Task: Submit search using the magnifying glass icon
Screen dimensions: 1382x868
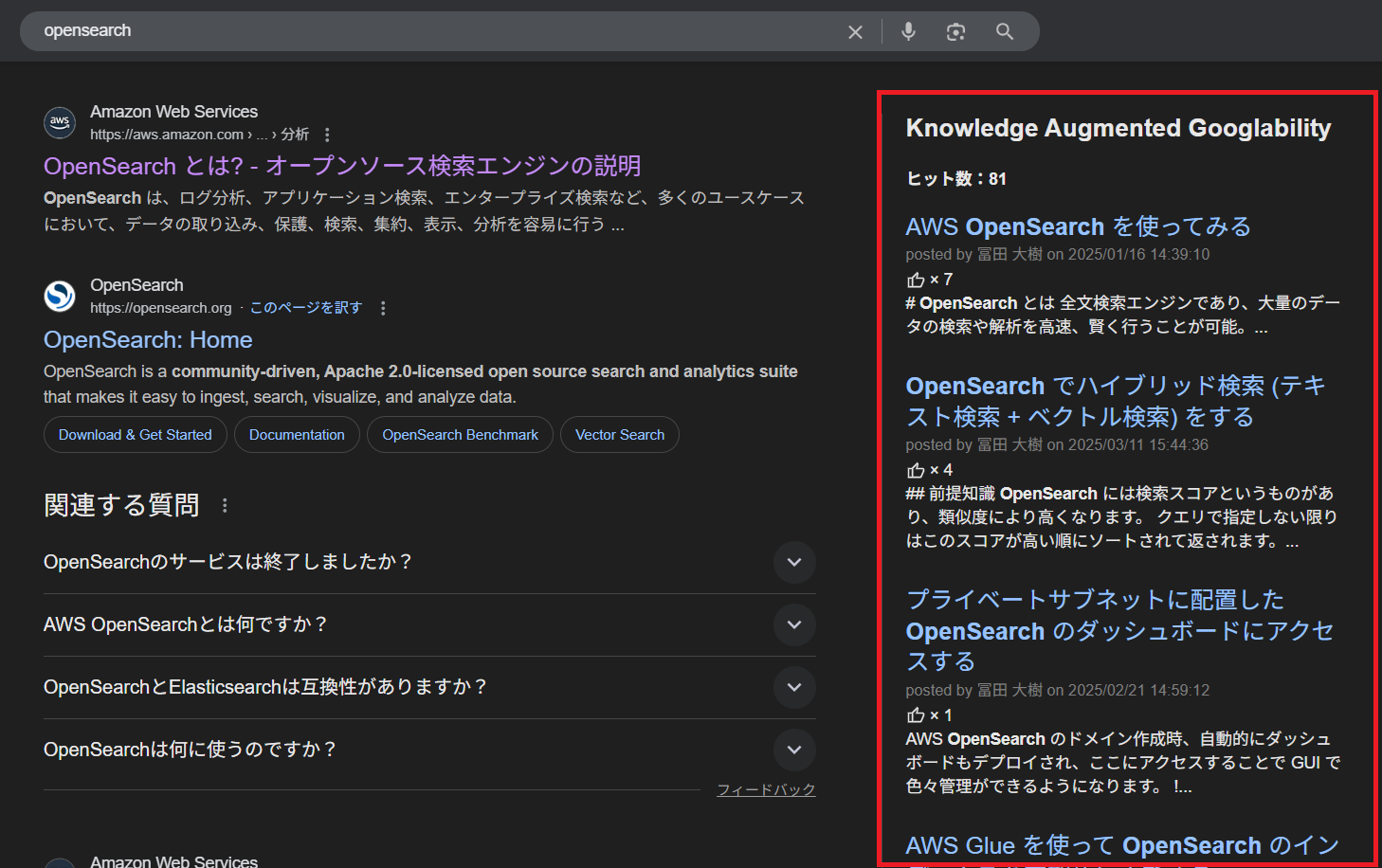Action: point(1005,31)
